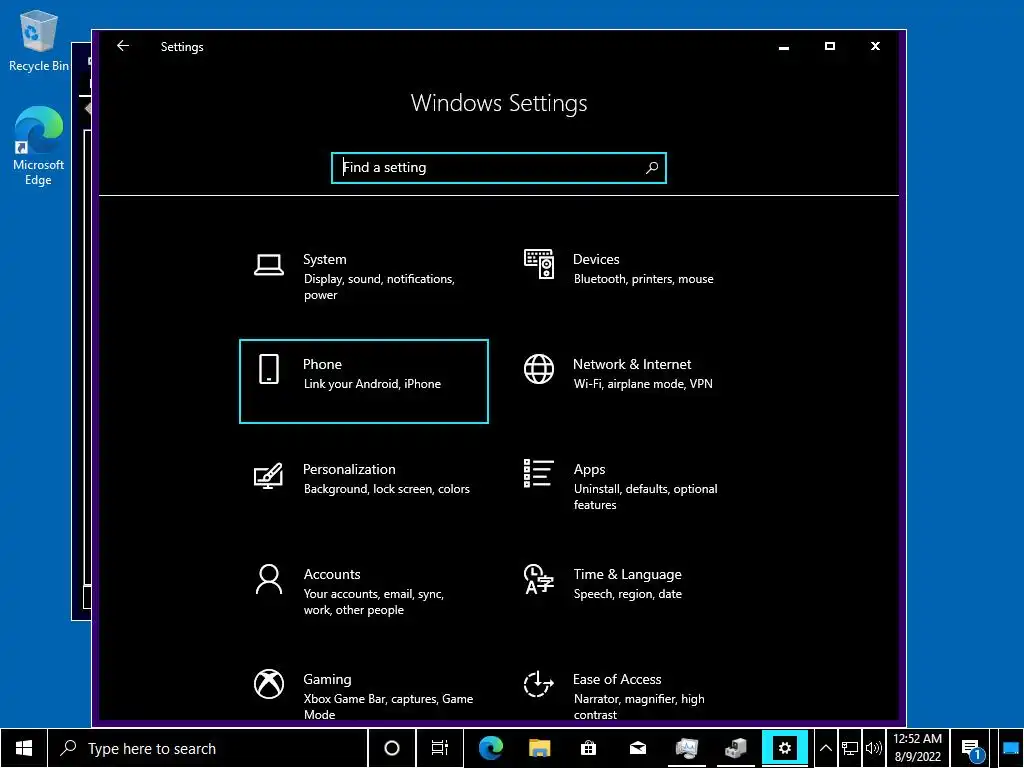Open the Devices category title
Screen dimensions: 1024x768
click(596, 259)
